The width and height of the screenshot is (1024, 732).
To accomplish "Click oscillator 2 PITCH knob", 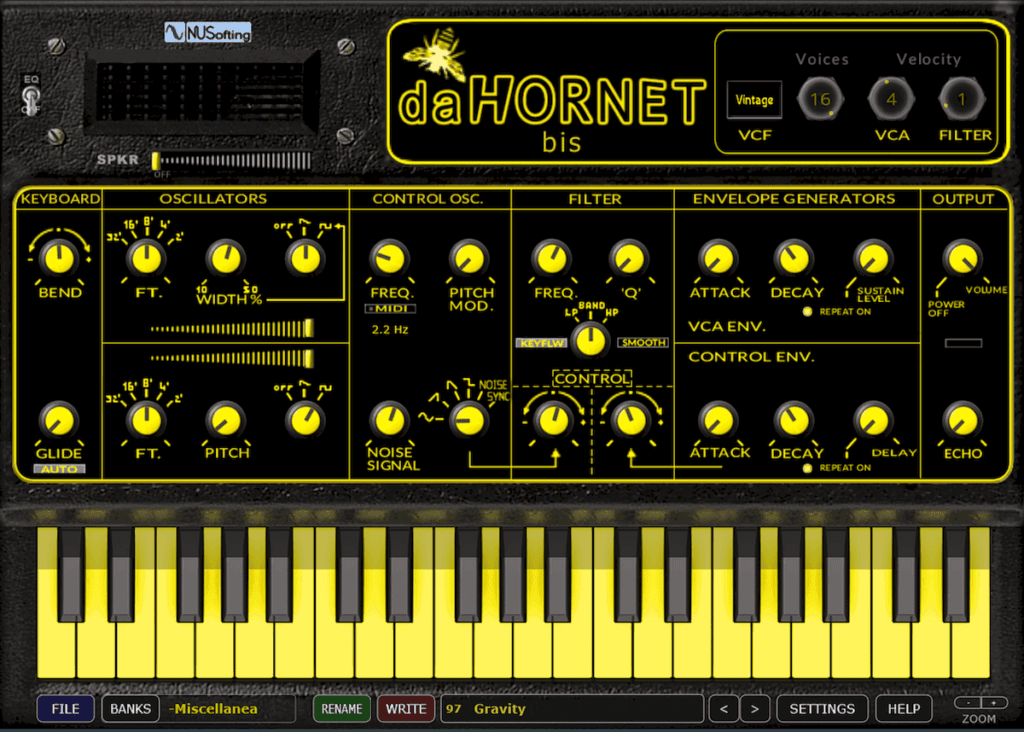I will [x=226, y=421].
